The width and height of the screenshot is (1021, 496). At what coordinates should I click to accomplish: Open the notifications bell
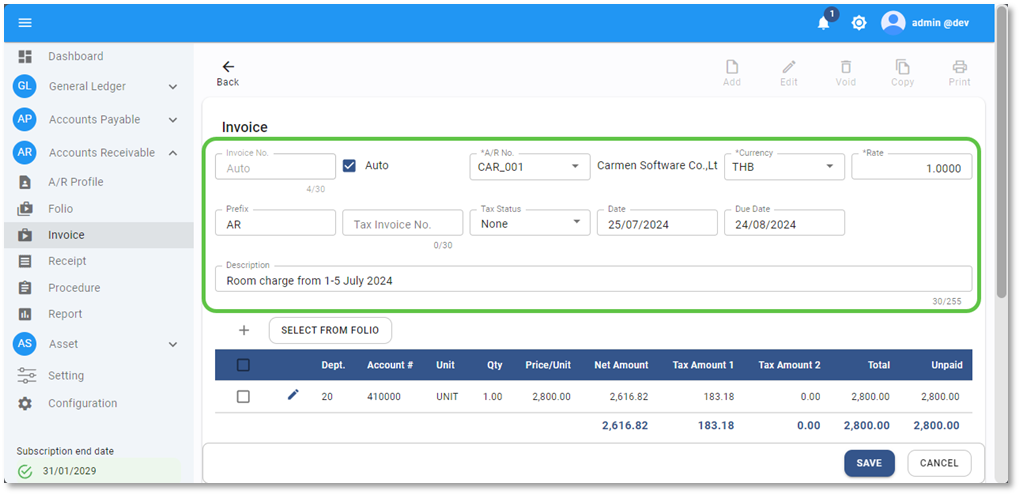824,23
